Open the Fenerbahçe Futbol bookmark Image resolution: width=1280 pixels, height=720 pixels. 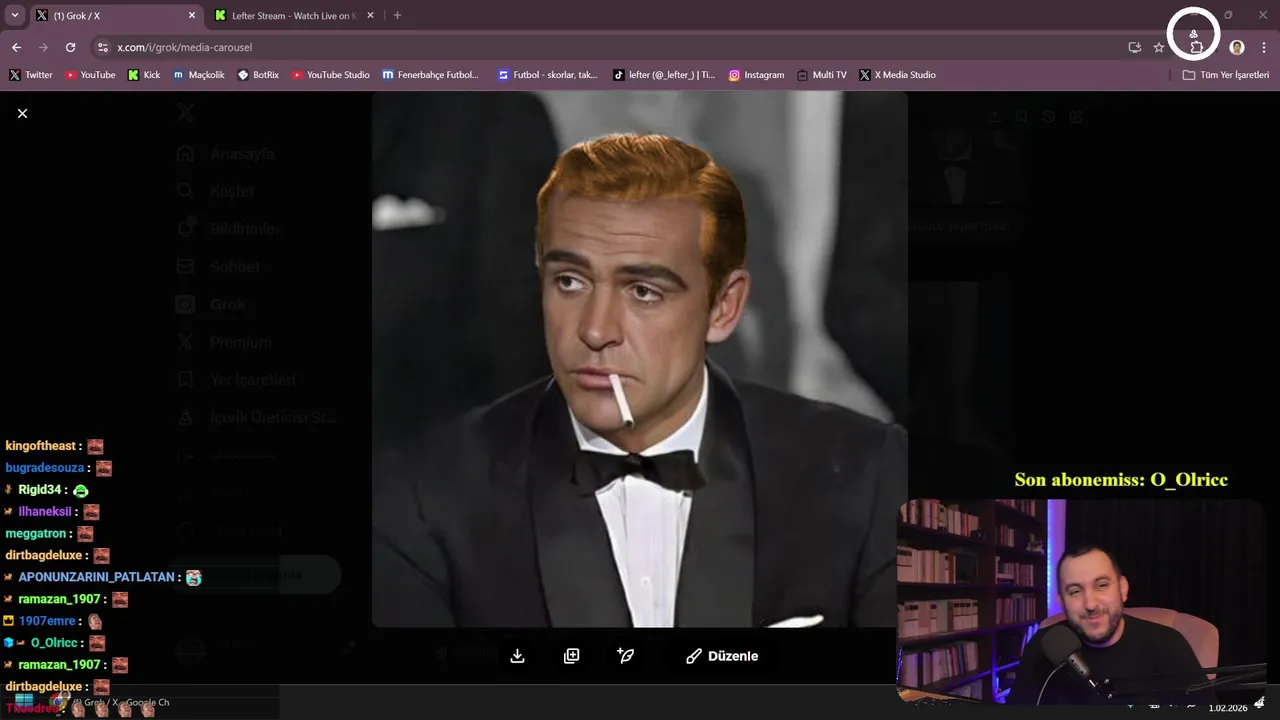(x=431, y=75)
